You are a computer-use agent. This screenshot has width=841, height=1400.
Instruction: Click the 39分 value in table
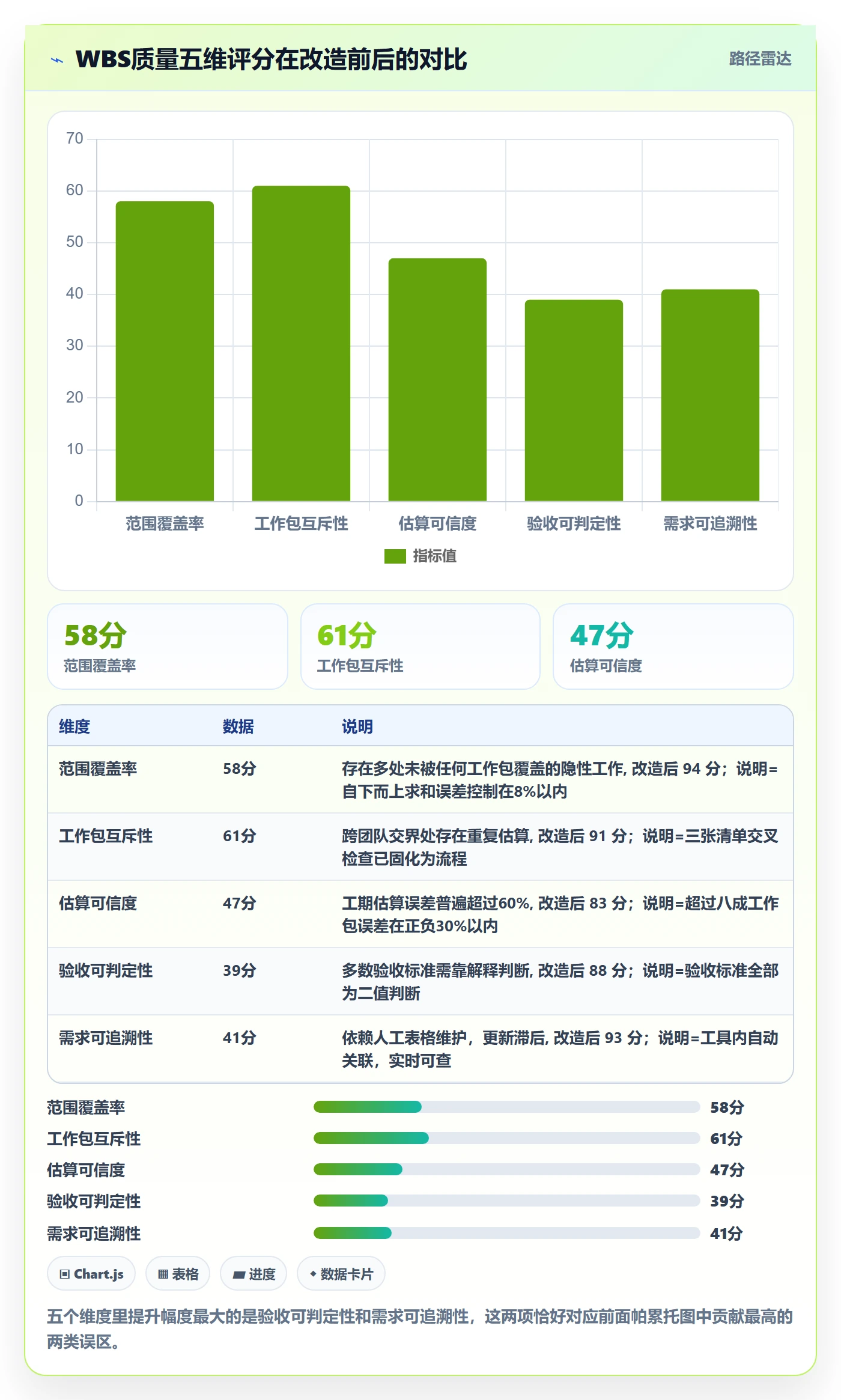coord(240,971)
